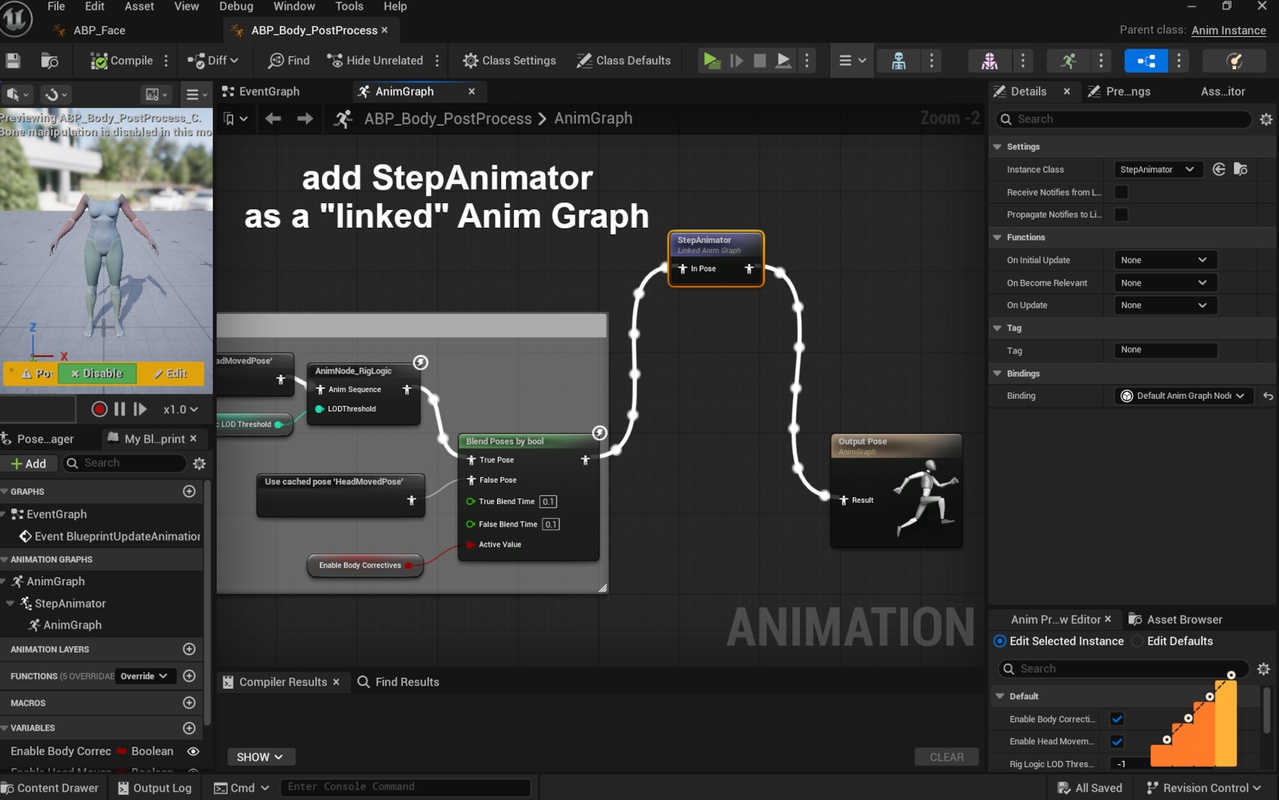
Task: Open the physics asset mode icon
Action: [x=1235, y=61]
